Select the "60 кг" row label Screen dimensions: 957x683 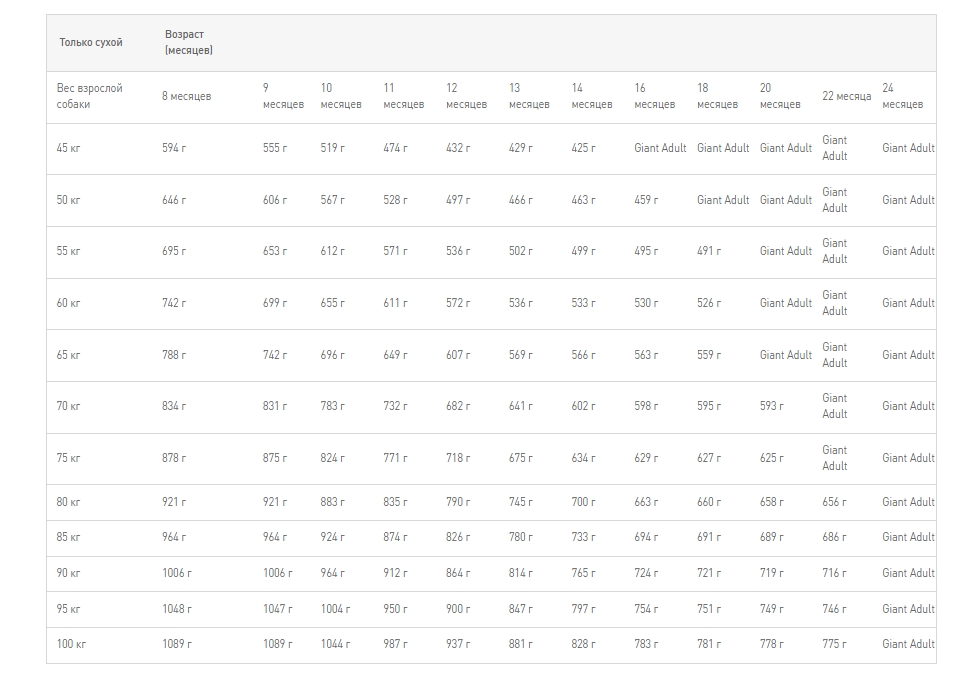[68, 303]
